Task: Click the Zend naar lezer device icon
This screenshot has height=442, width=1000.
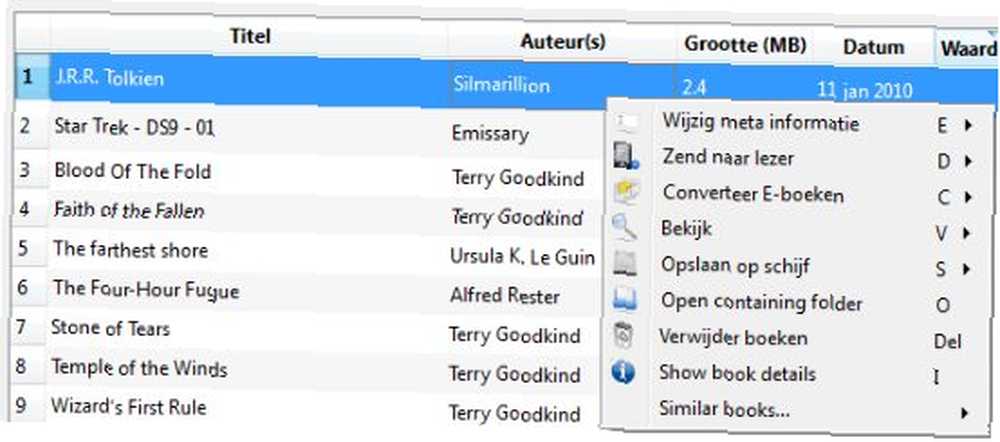Action: click(626, 157)
